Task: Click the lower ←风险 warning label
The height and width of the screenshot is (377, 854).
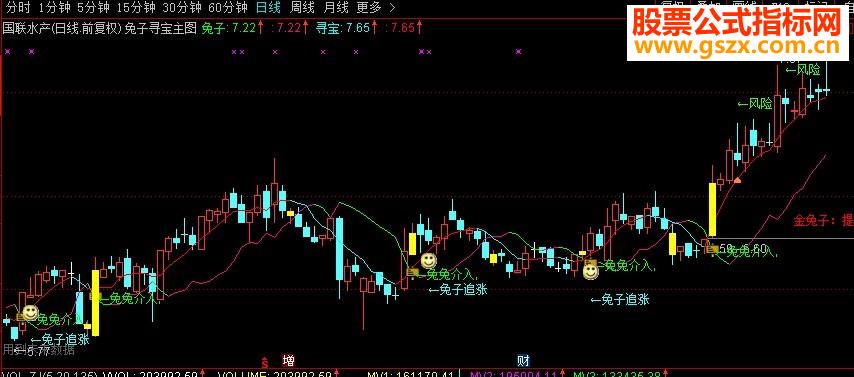Action: point(754,104)
